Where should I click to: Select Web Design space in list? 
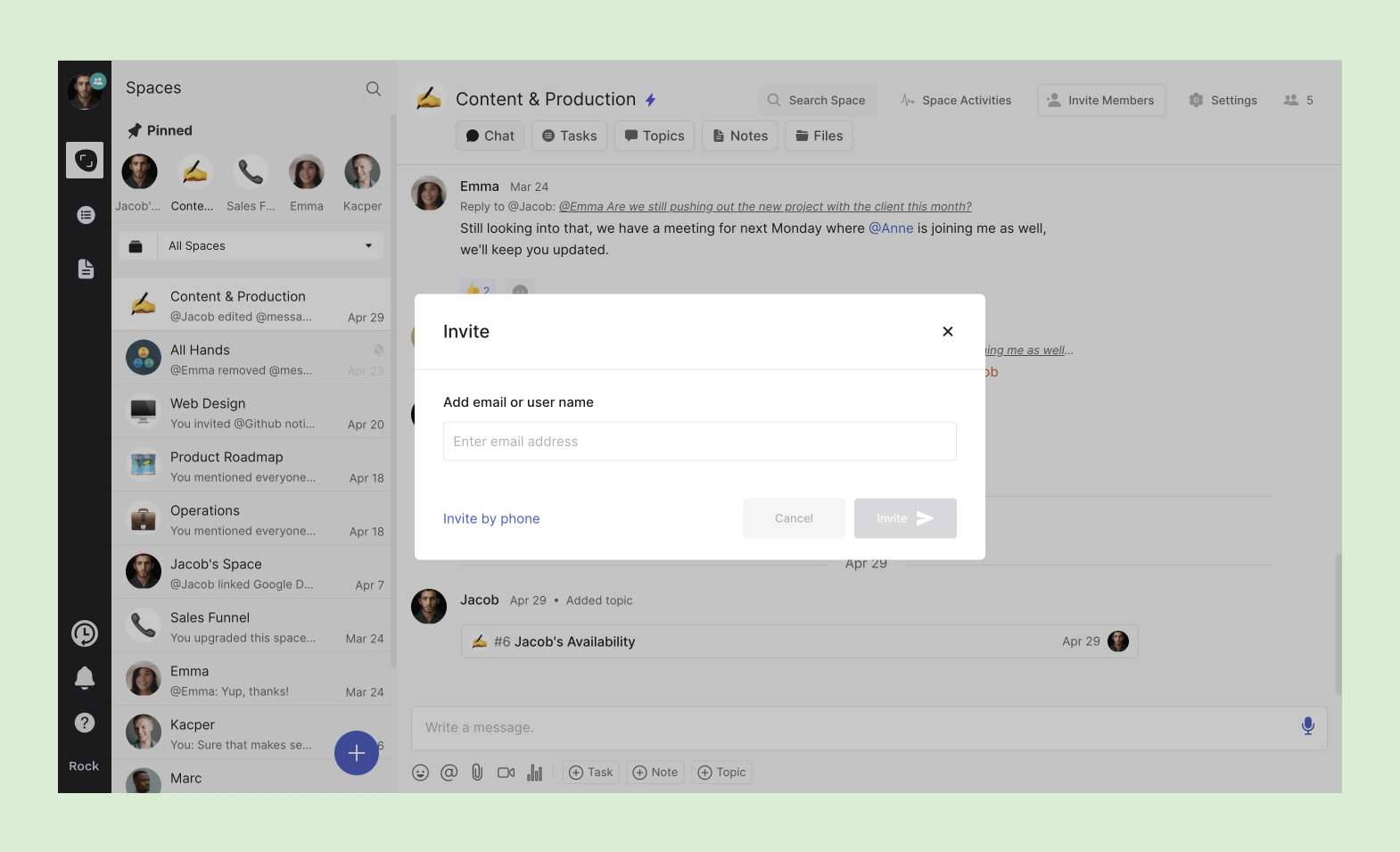click(x=251, y=412)
